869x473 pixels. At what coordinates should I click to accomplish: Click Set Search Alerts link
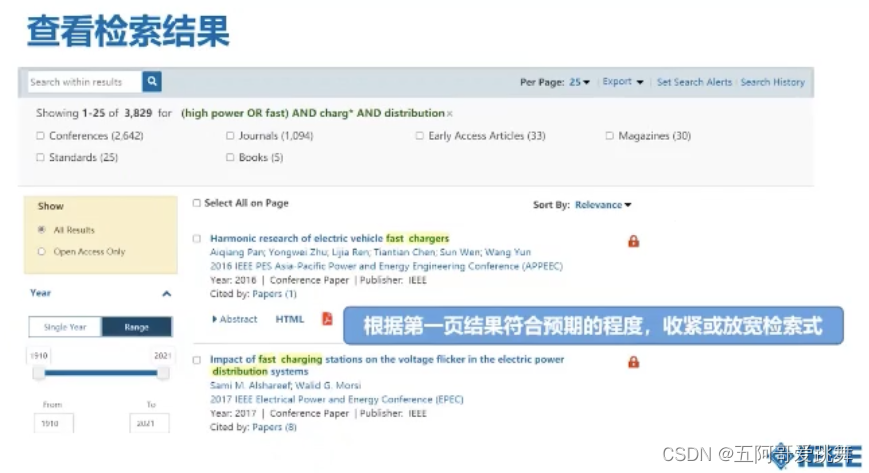pos(694,82)
